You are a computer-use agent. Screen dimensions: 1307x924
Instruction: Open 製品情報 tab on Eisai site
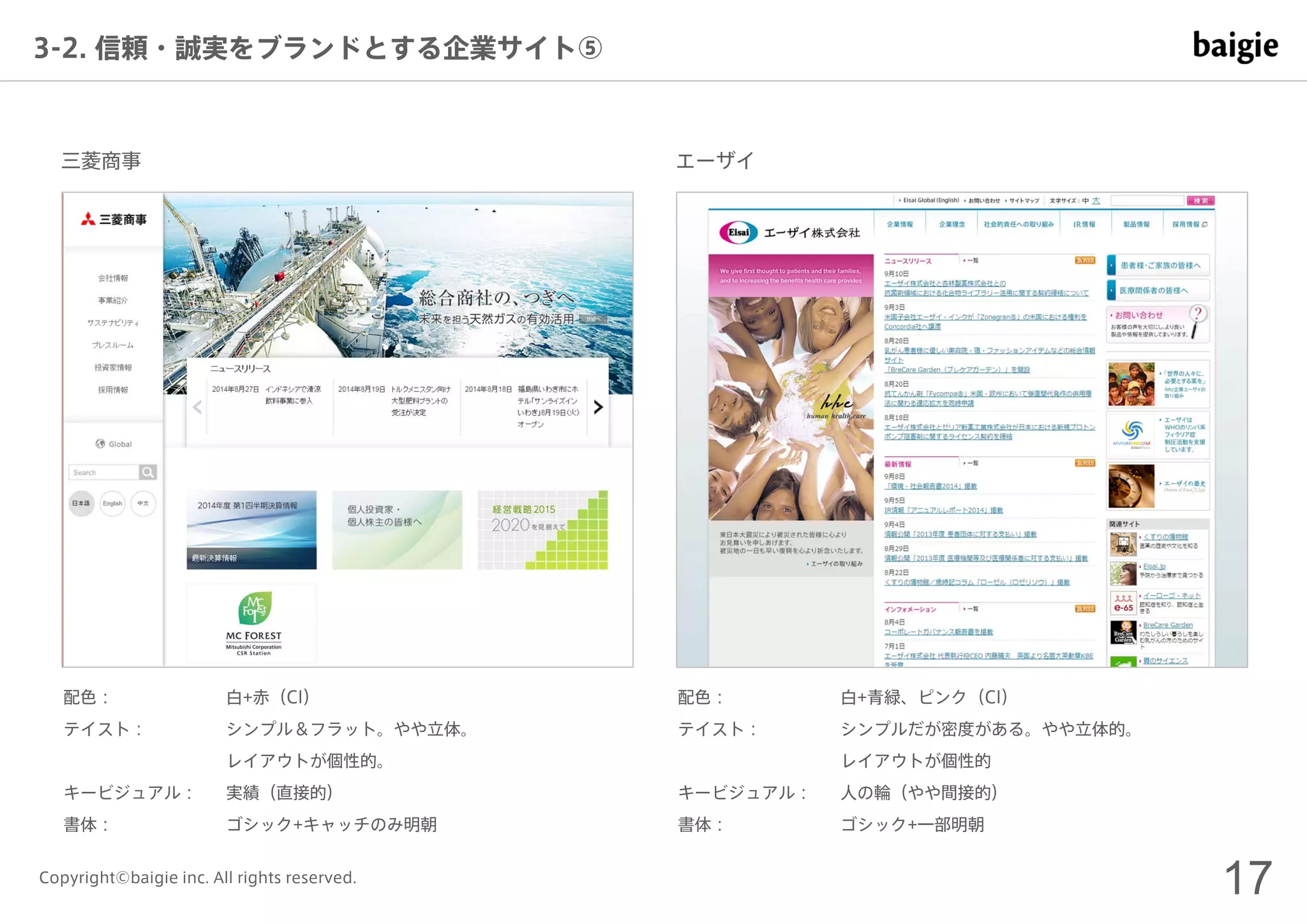pos(1136,225)
